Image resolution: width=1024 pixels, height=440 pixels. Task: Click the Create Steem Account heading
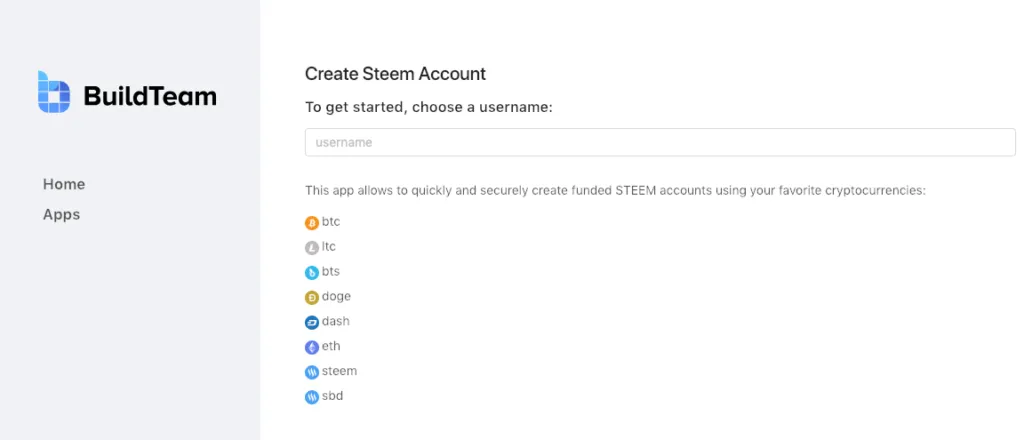pyautogui.click(x=396, y=74)
